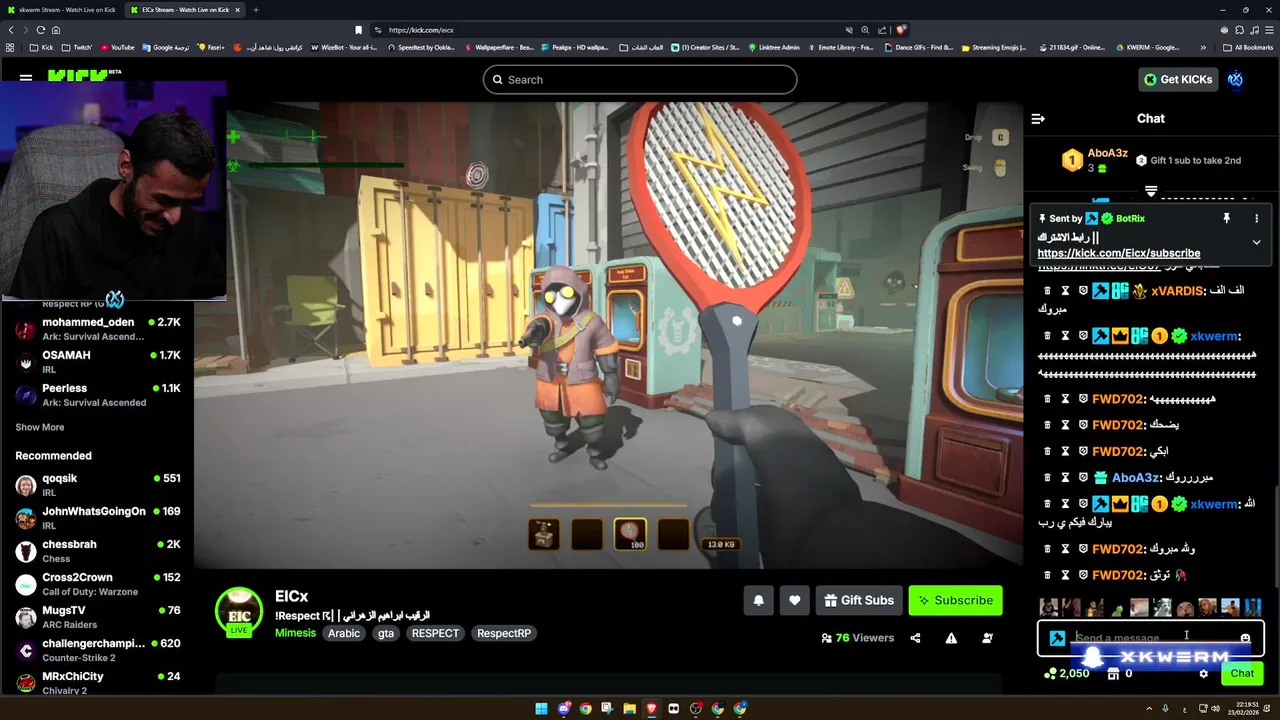Focus the Kick Search field
This screenshot has width=1280, height=720.
pyautogui.click(x=640, y=80)
